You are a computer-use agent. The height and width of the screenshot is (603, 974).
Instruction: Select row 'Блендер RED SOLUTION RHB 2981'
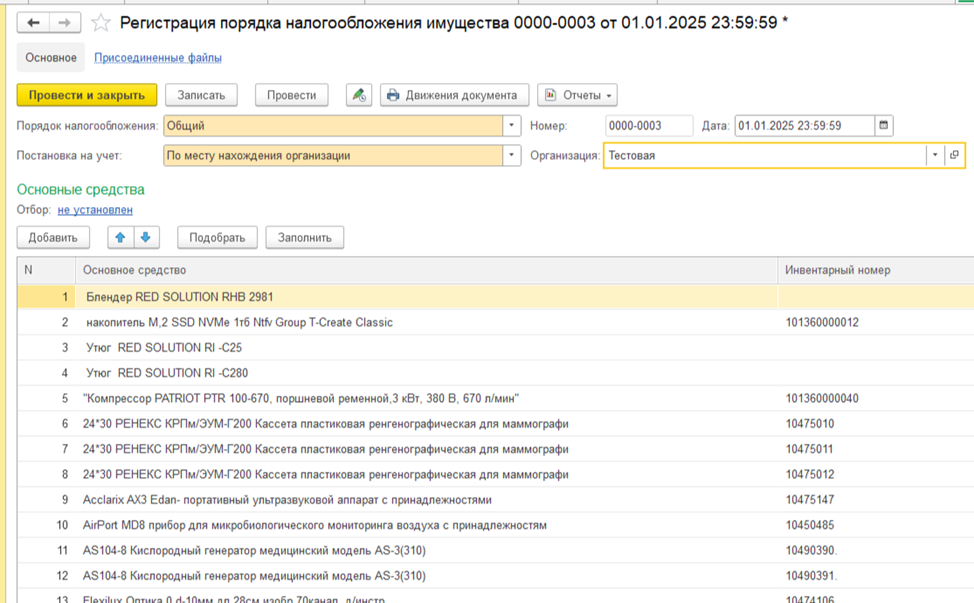pos(496,297)
